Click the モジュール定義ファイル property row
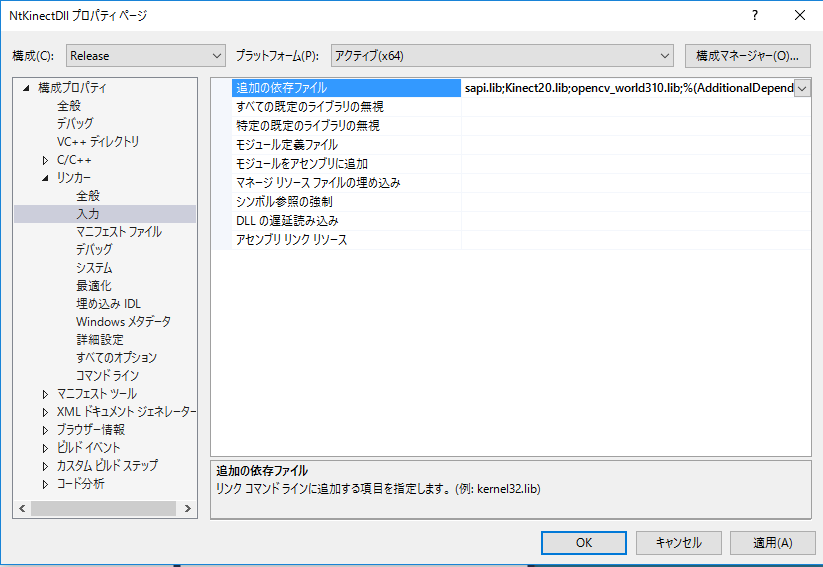Screen dimensions: 823x567 [x=286, y=145]
